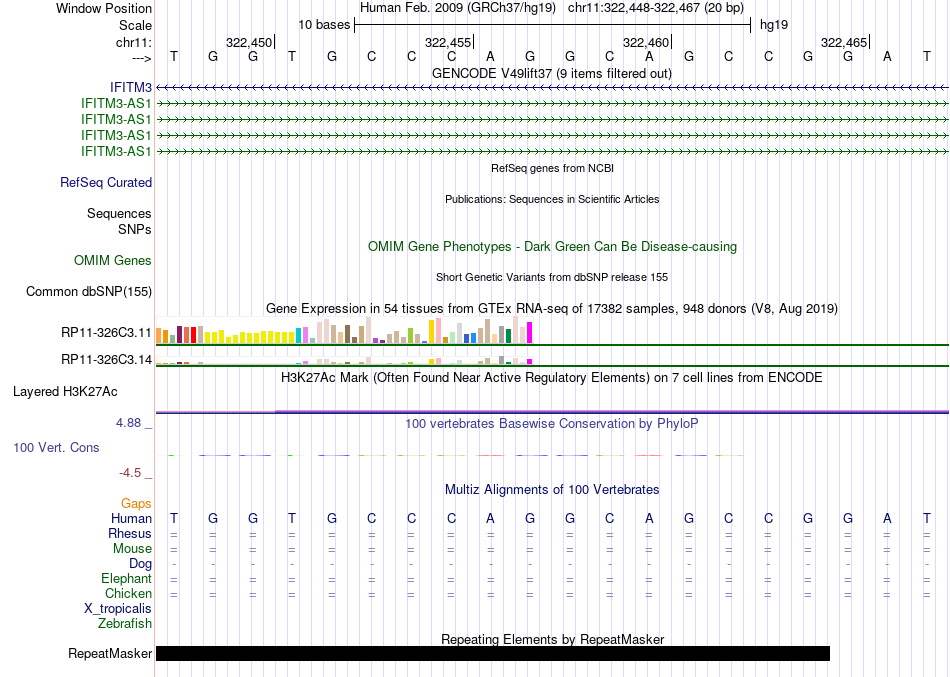Click Repeating Elements by RepeatMasker title
The width and height of the screenshot is (950, 677).
coord(553,639)
